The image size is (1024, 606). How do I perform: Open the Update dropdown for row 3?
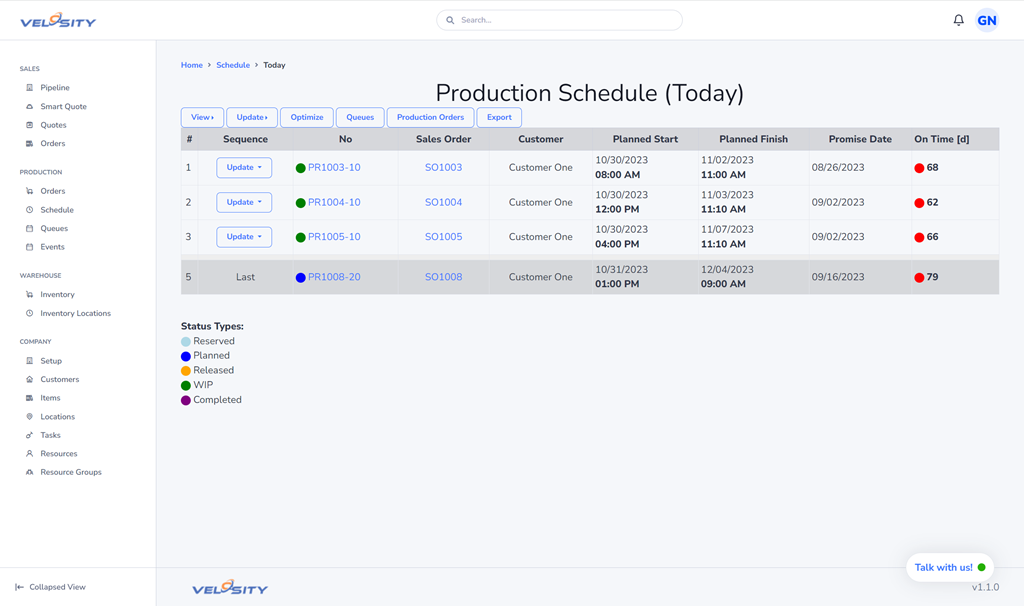pos(244,237)
